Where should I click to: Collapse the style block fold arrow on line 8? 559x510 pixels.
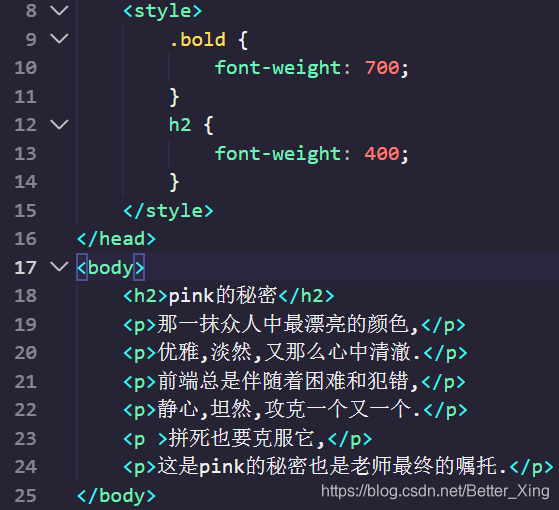coord(59,10)
